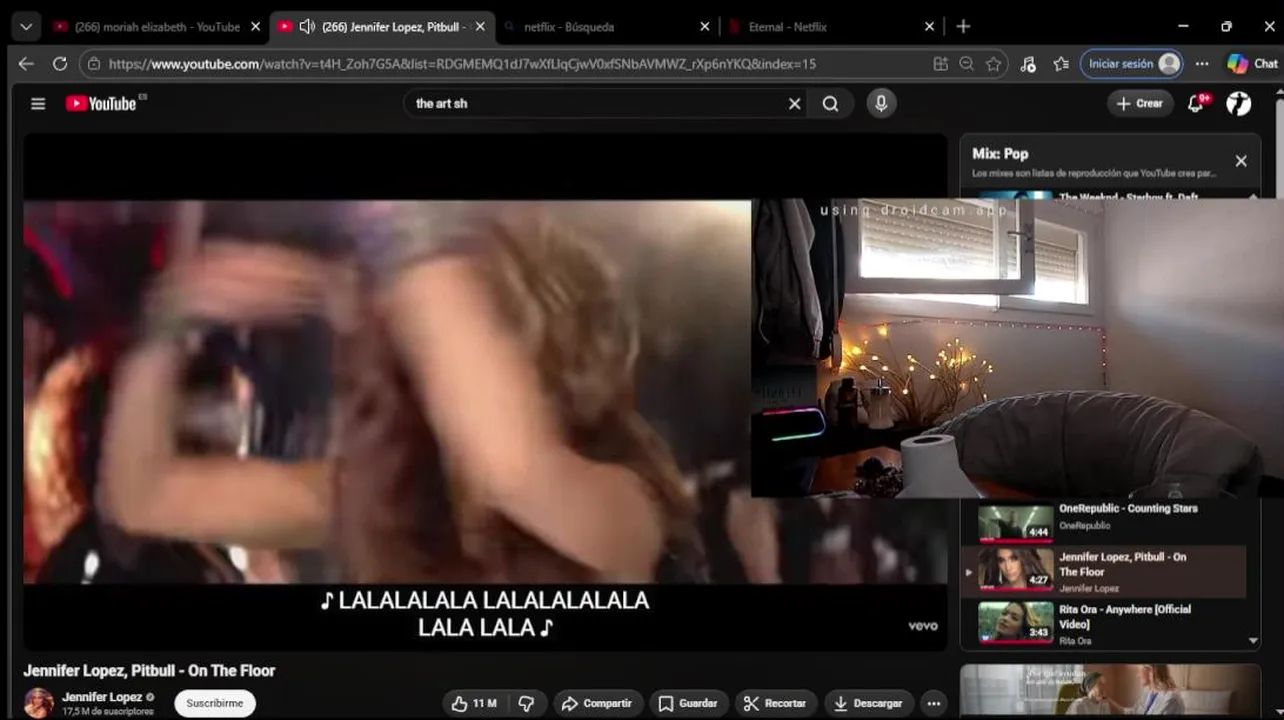This screenshot has height=720, width=1284.
Task: Like the video showing 11 M
Action: pos(474,703)
